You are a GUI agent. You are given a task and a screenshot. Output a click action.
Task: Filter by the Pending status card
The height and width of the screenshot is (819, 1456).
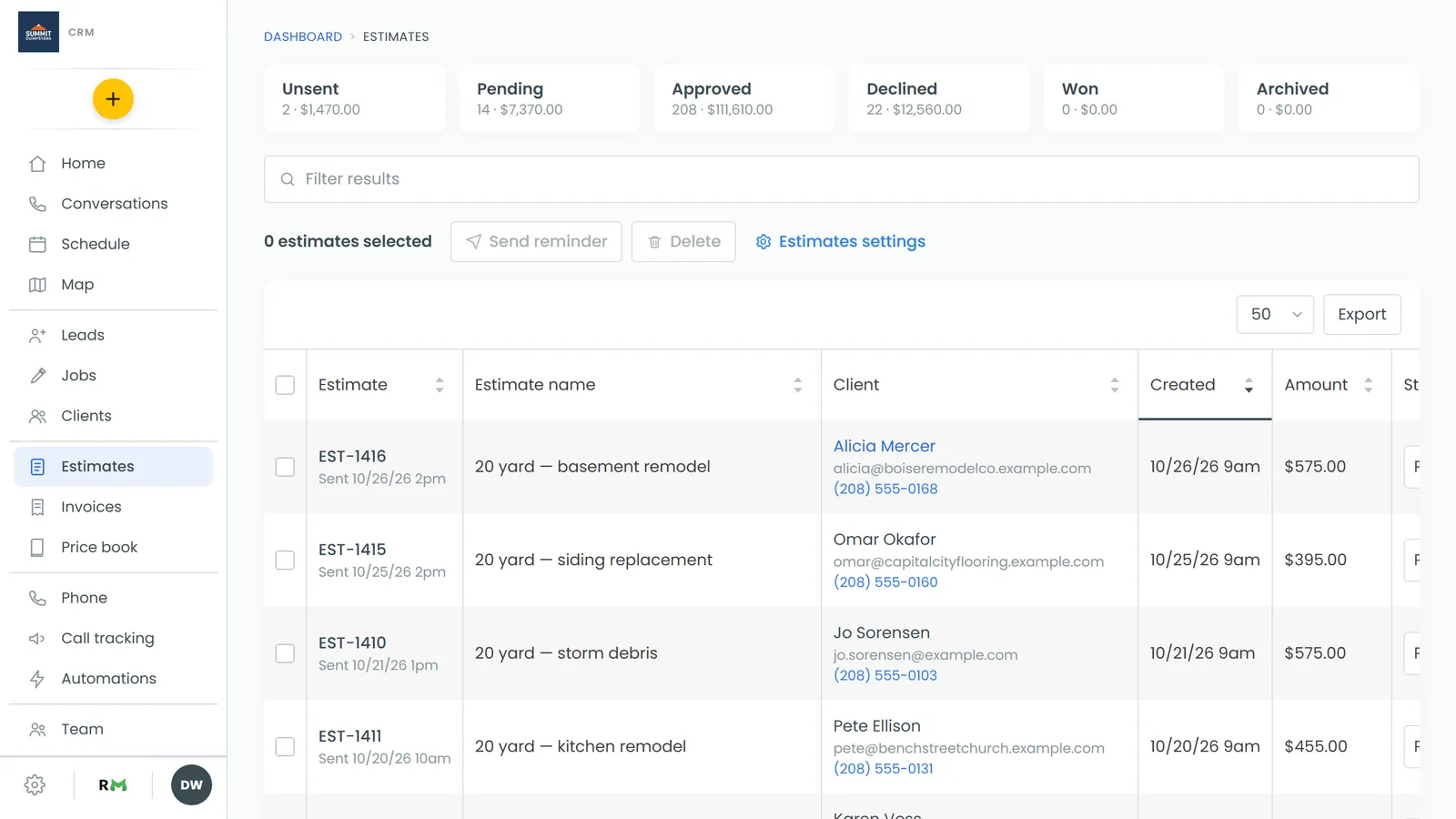(x=549, y=98)
